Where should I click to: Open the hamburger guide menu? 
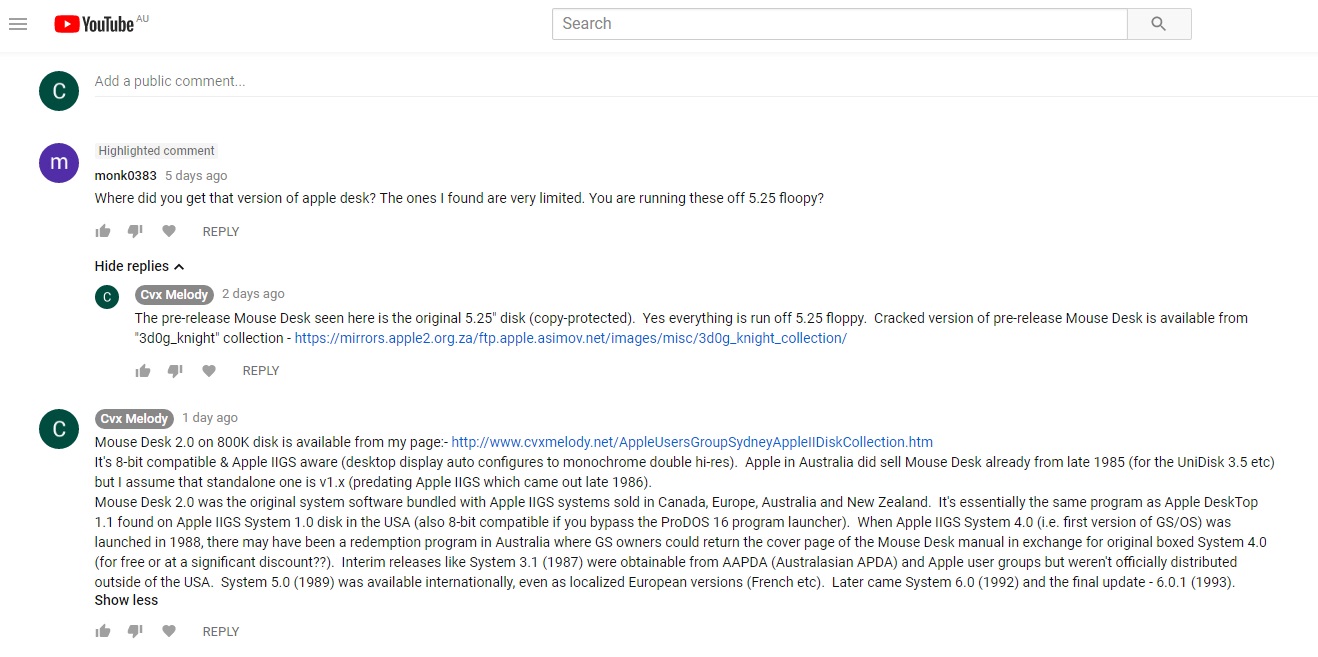pos(18,24)
